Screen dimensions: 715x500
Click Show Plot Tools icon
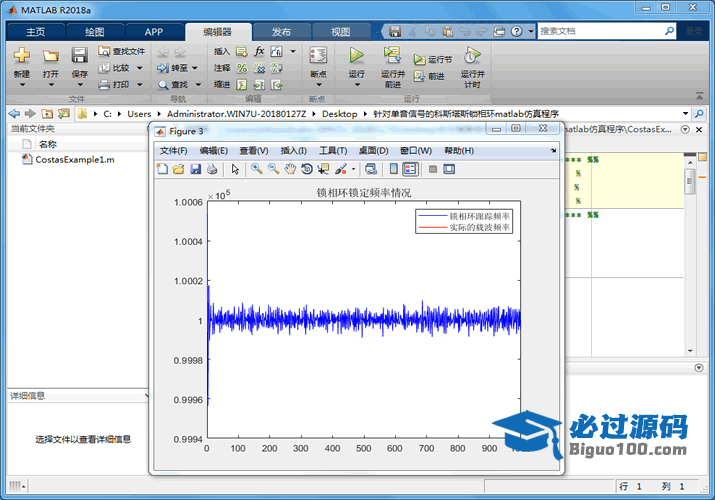click(x=449, y=169)
